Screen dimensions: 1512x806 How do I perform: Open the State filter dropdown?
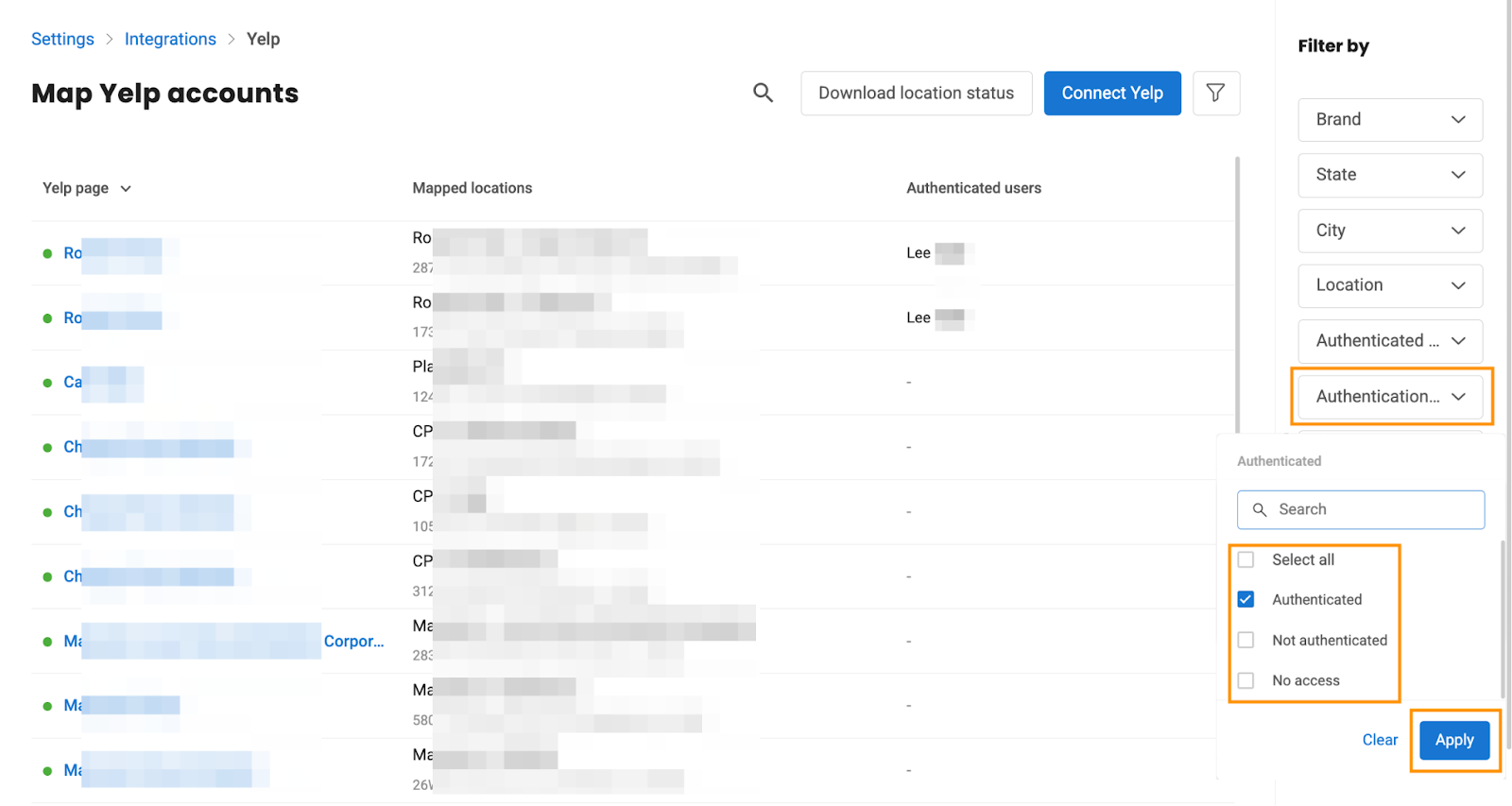[x=1390, y=175]
